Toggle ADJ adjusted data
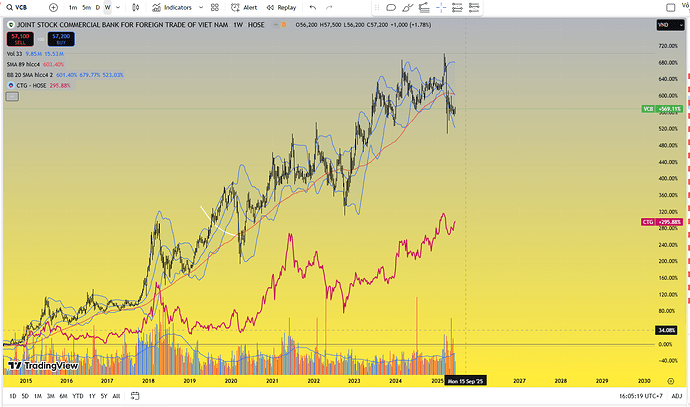 (677, 396)
